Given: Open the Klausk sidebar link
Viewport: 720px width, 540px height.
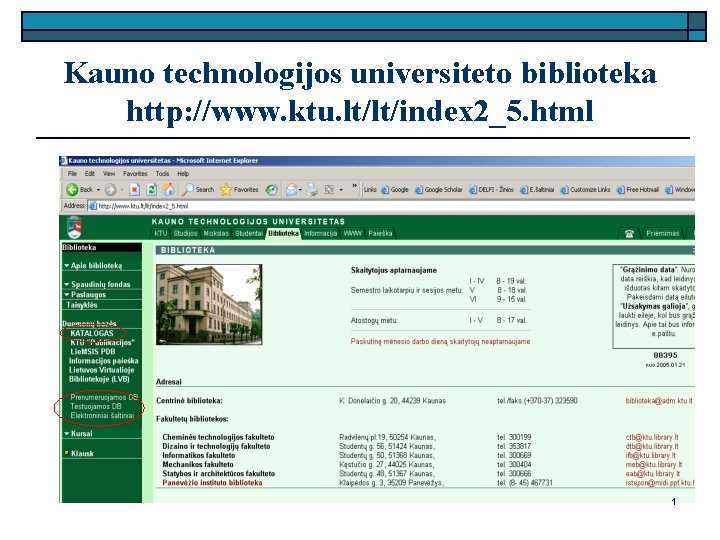Looking at the screenshot, I should pos(82,453).
